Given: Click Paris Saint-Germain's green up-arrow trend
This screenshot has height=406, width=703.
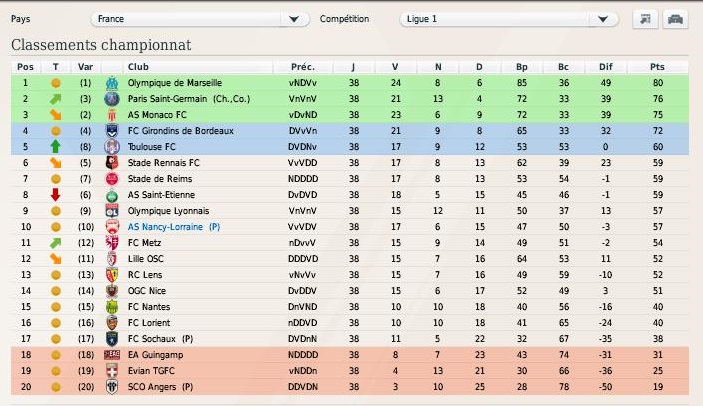Looking at the screenshot, I should (x=55, y=99).
